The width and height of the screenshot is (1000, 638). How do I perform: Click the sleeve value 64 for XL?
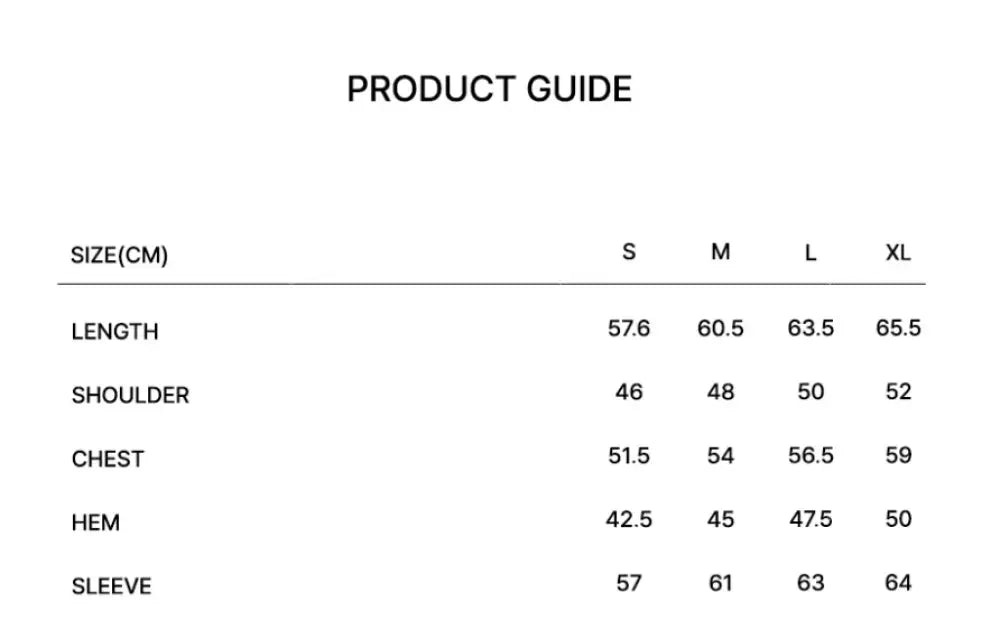tap(898, 583)
